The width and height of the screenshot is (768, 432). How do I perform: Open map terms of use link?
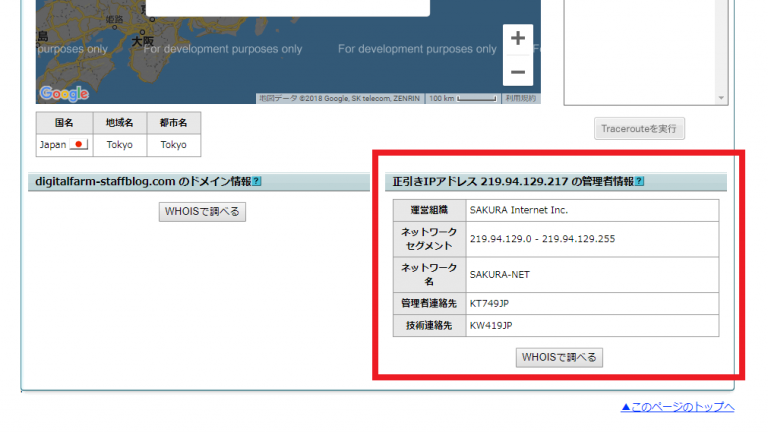point(521,98)
